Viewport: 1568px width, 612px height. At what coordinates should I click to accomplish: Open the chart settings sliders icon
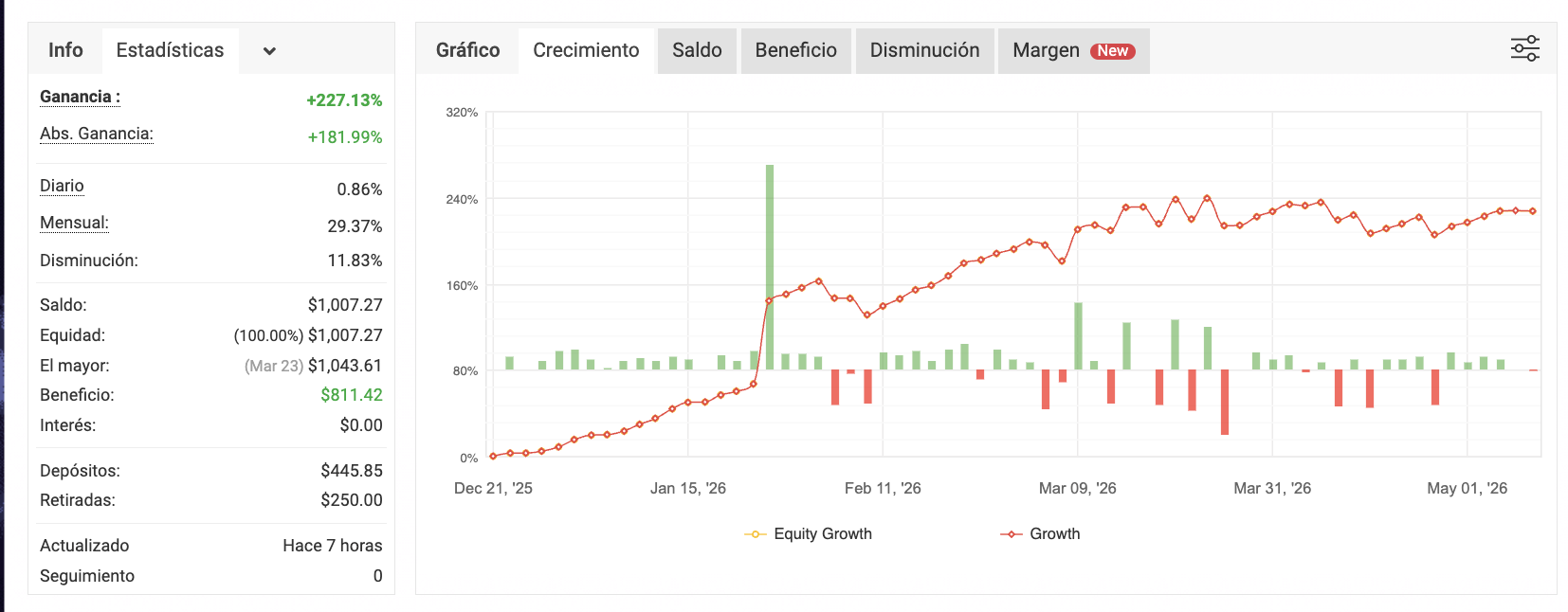coord(1524,48)
